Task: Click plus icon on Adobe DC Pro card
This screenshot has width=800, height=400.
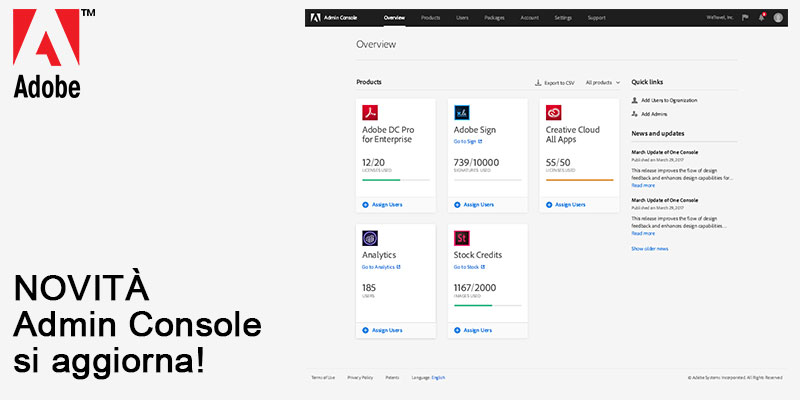Action: [x=365, y=205]
